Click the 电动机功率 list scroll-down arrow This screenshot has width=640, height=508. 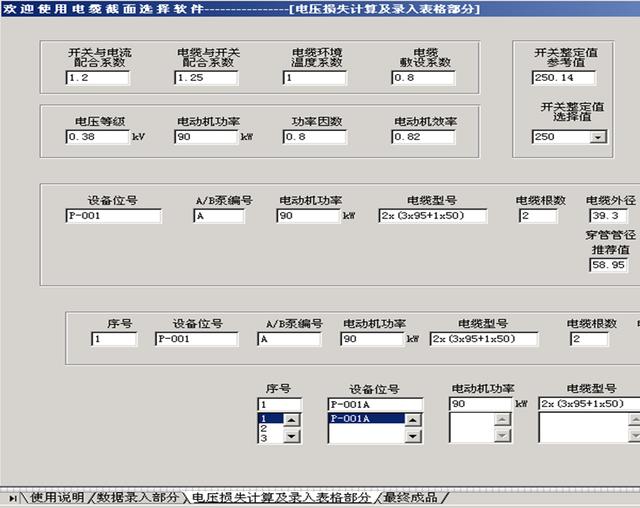coord(502,436)
